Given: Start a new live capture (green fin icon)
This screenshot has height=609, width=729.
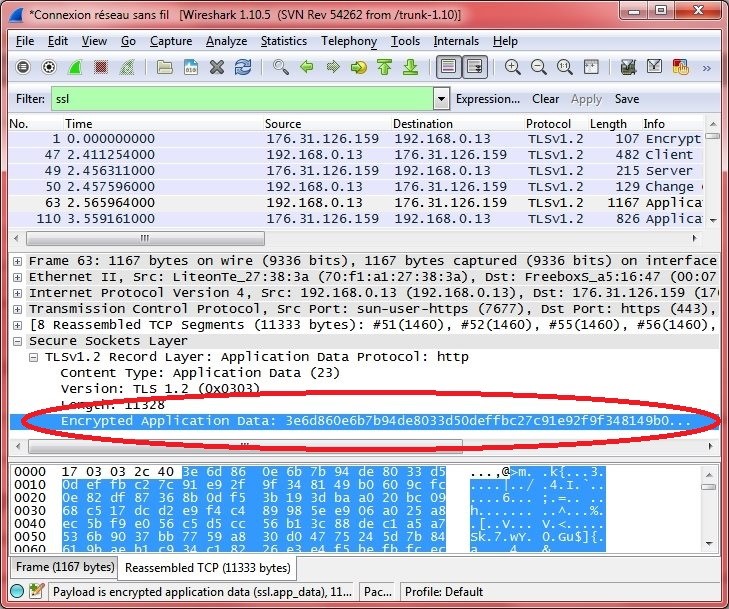Looking at the screenshot, I should (x=75, y=68).
